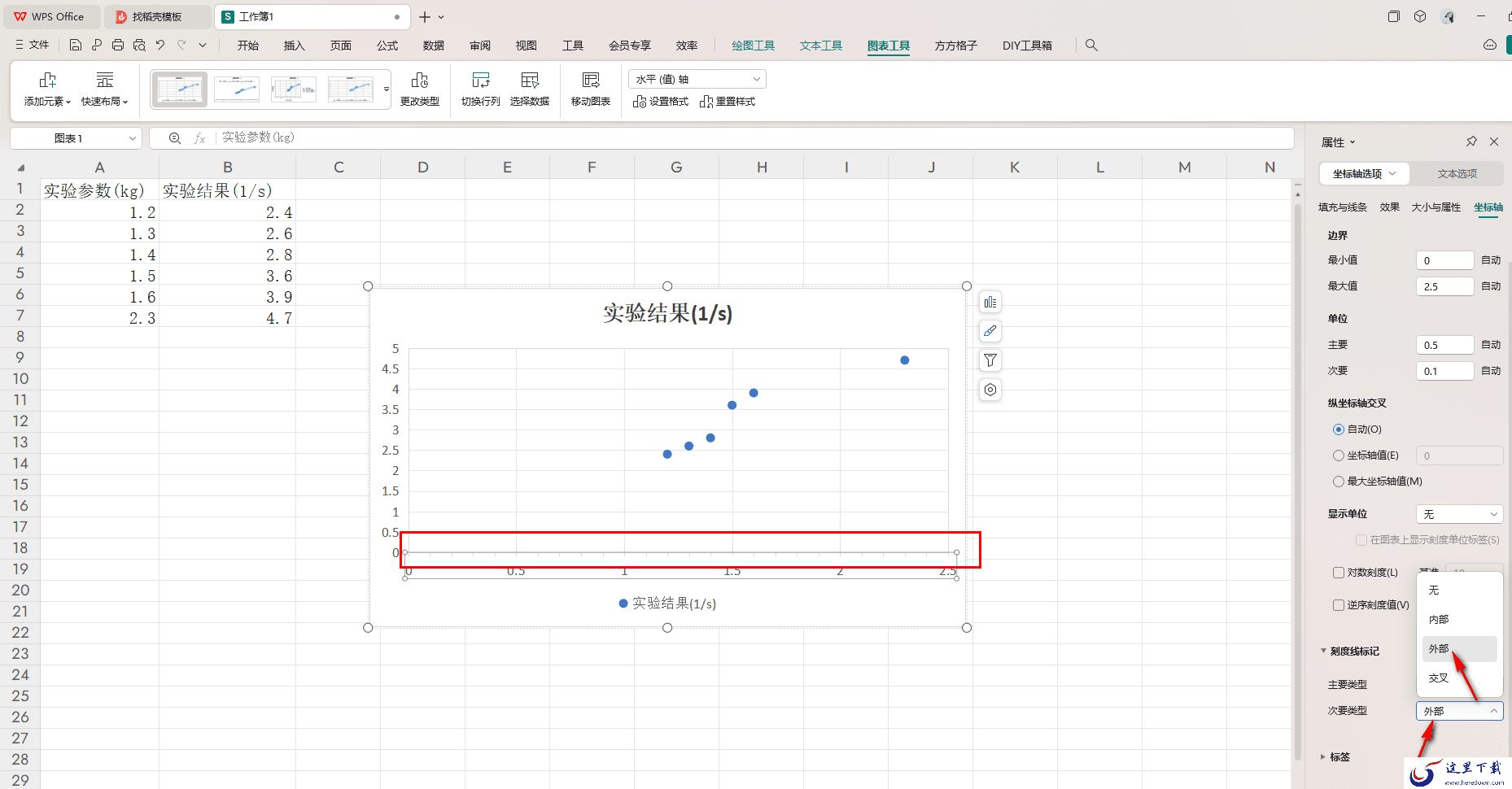Click the pin icon in properties panel
Viewport: 1512px width, 789px height.
1471,142
